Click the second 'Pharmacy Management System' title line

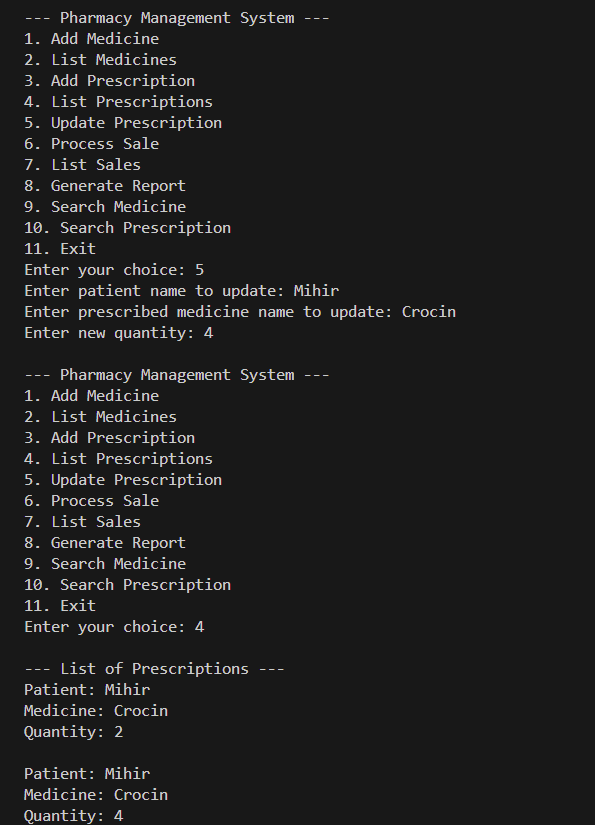[177, 375]
